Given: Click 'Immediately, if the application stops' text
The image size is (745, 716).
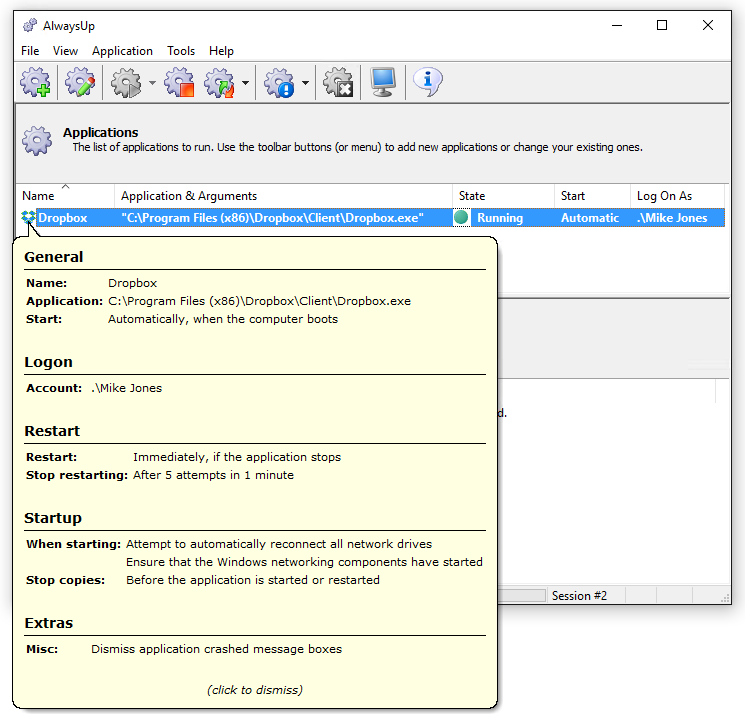Looking at the screenshot, I should coord(237,457).
